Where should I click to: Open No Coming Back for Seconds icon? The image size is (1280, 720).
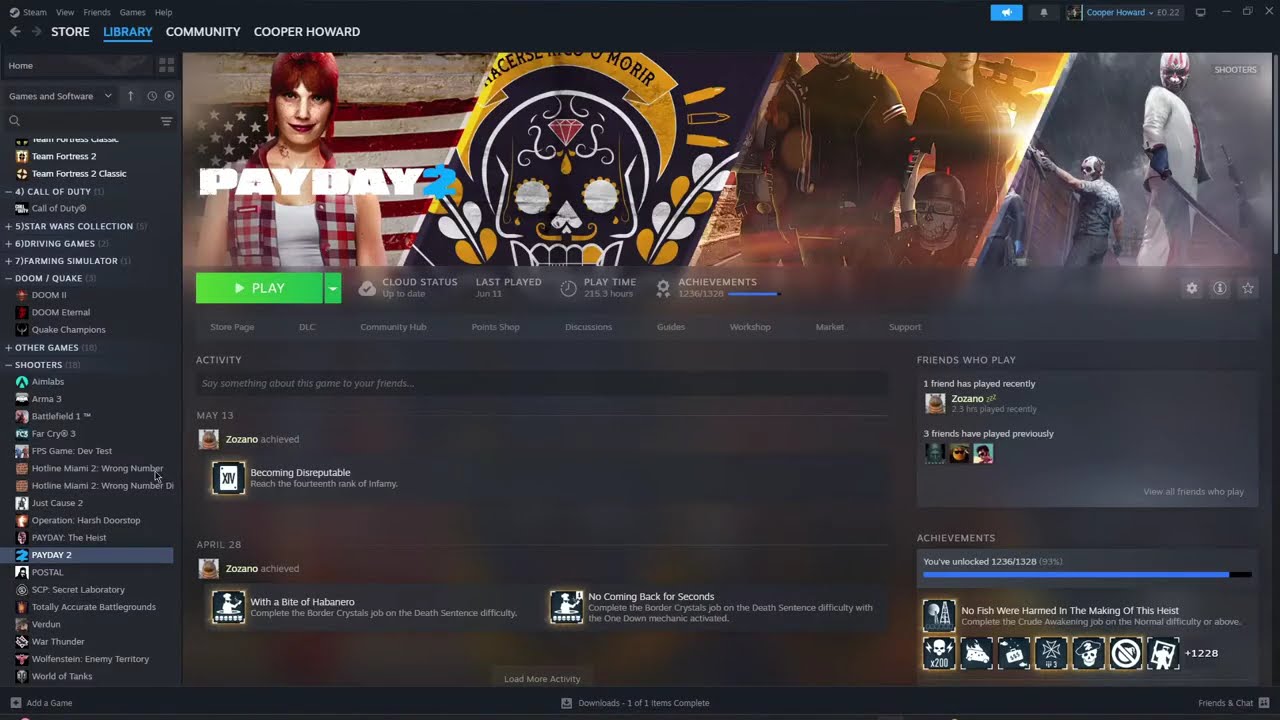pos(566,607)
